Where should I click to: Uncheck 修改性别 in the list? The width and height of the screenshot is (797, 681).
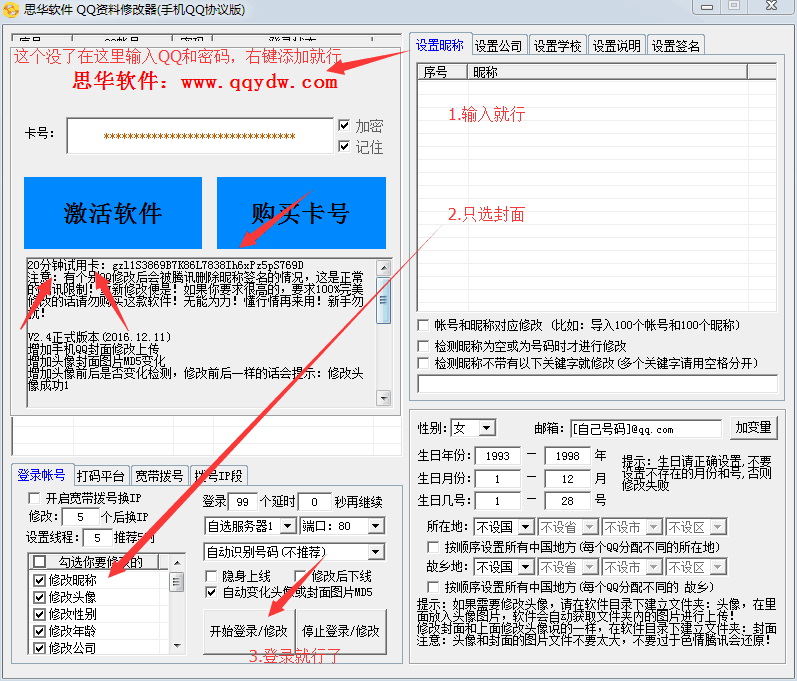click(x=39, y=614)
